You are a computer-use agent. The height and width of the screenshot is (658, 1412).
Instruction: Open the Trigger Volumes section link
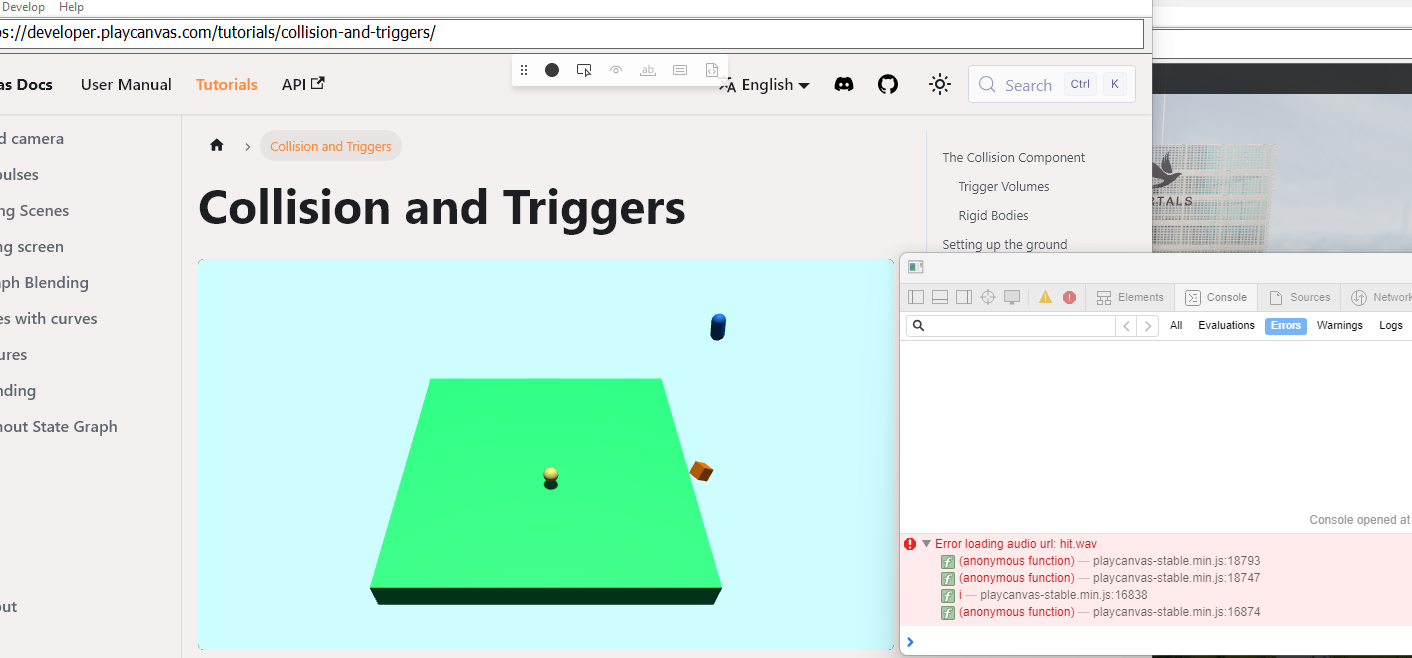coord(1003,187)
